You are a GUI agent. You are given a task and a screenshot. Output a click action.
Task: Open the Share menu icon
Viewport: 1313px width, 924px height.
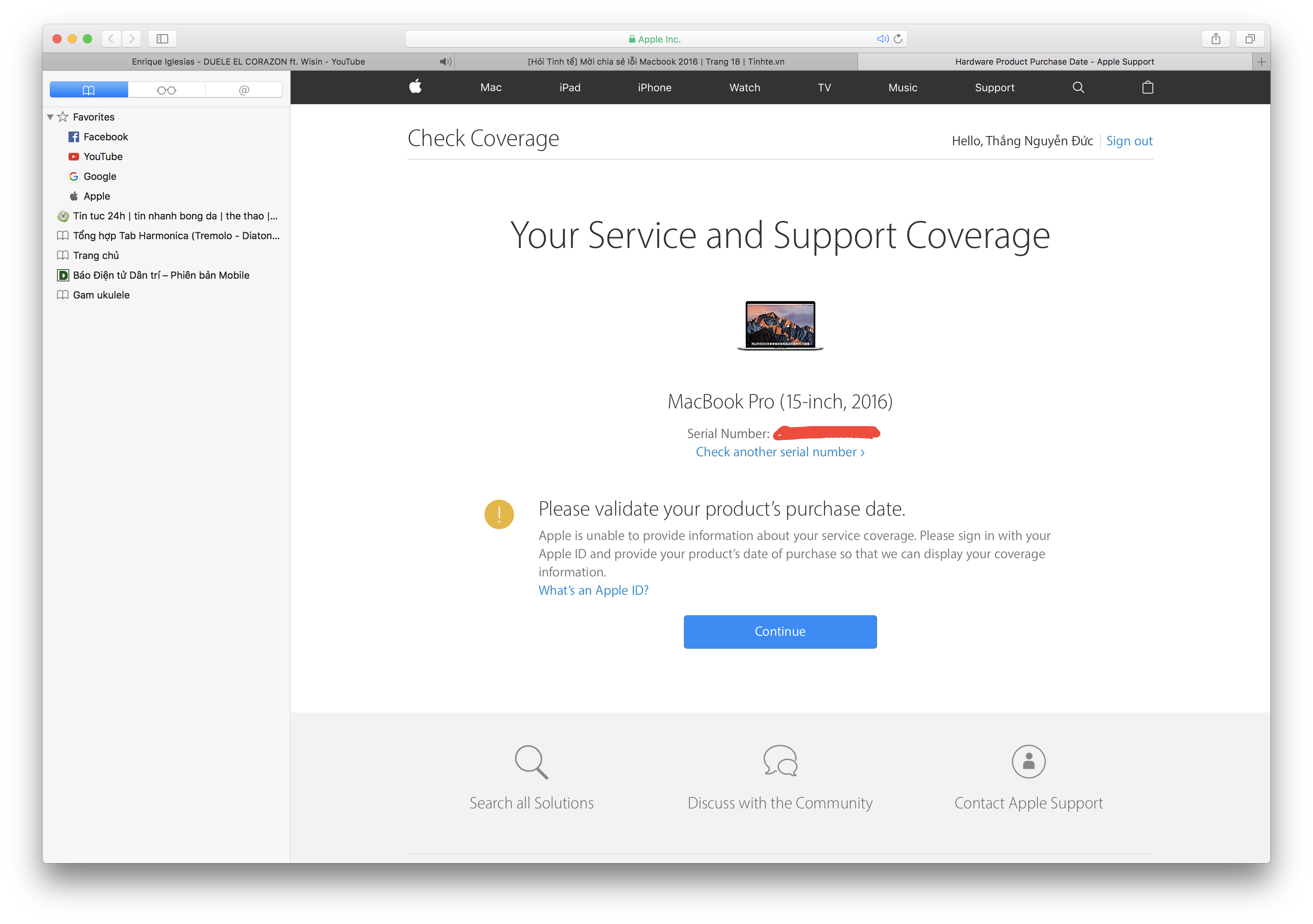1216,39
